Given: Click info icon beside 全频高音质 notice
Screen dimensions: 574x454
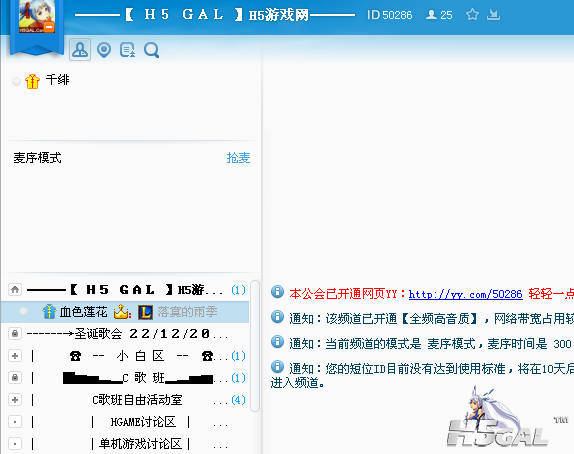Looking at the screenshot, I should coord(277,317).
